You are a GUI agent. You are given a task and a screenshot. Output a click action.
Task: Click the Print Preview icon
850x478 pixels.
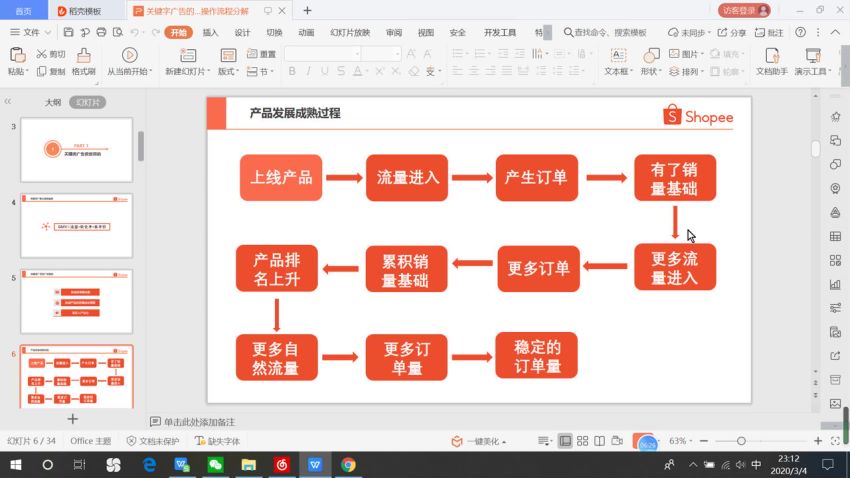coord(118,33)
